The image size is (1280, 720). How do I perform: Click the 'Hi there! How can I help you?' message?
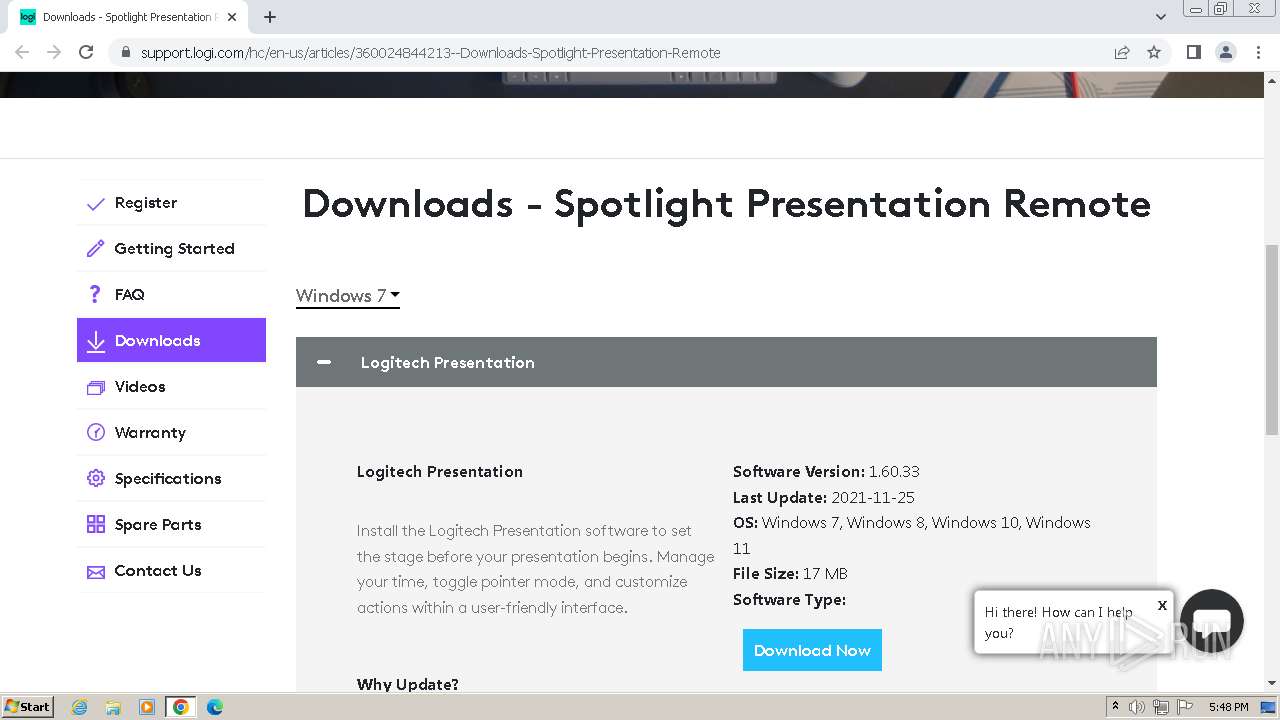tap(1058, 622)
